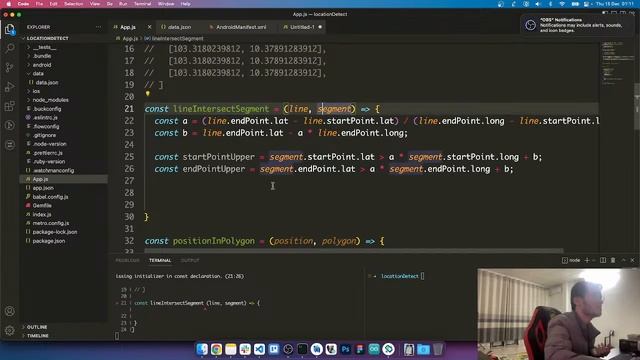Select the Terminal panel tab

click(160, 260)
